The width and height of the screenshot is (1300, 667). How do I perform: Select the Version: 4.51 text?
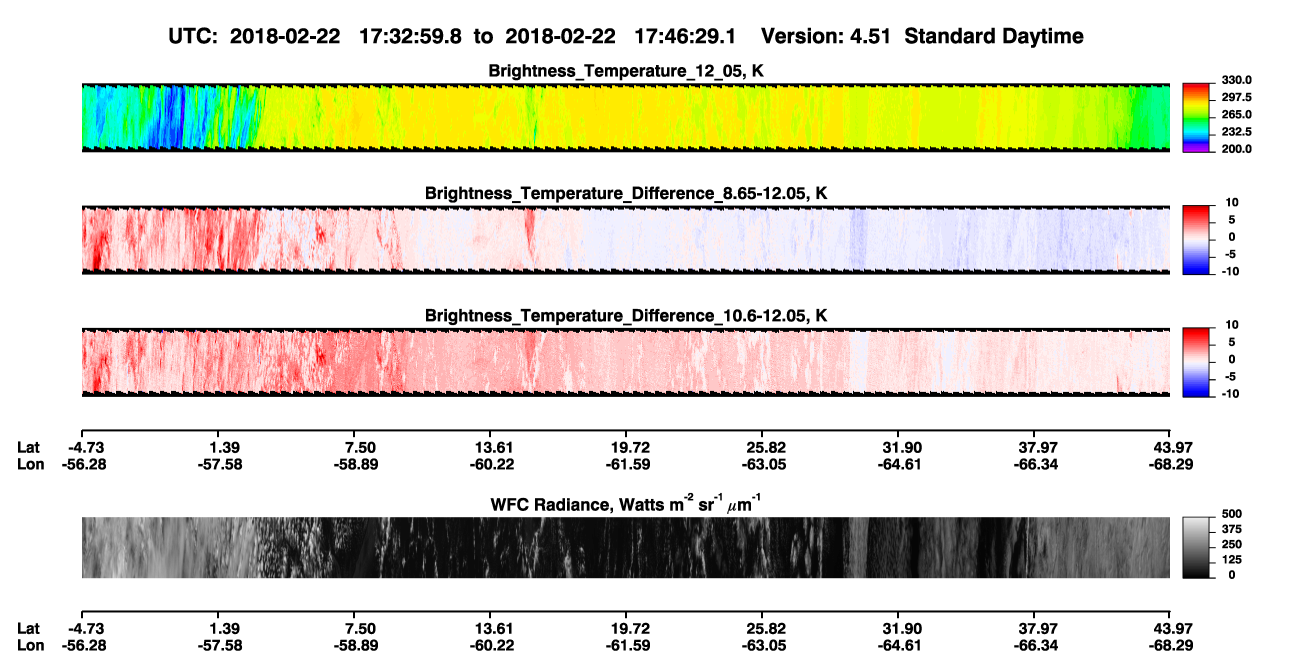coord(828,37)
